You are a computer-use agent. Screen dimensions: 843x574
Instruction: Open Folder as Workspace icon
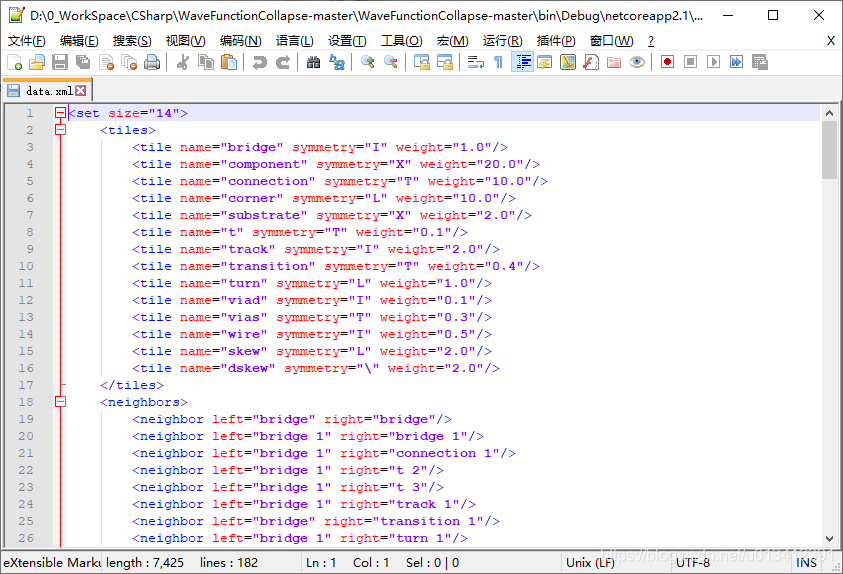click(x=614, y=62)
